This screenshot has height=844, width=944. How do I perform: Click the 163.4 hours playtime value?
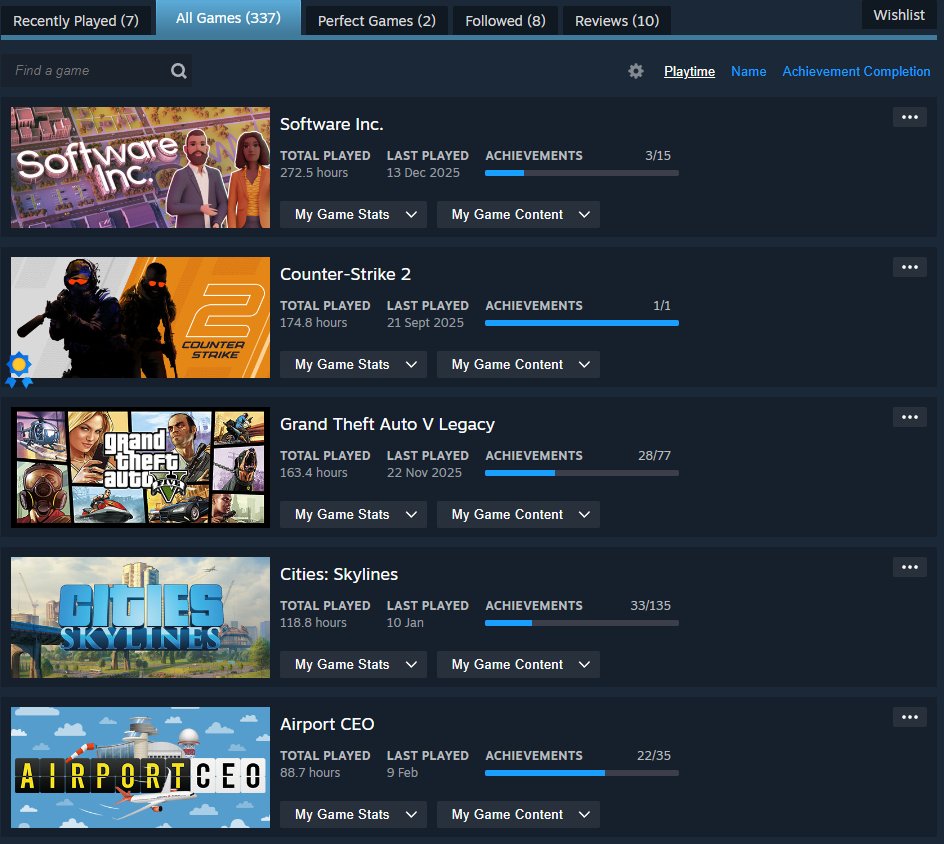314,472
